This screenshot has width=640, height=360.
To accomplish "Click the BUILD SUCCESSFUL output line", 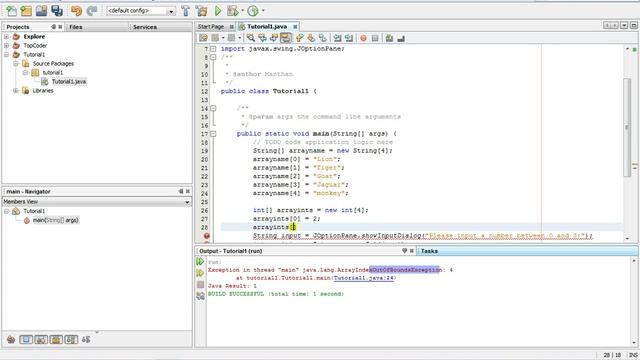I will (276, 294).
